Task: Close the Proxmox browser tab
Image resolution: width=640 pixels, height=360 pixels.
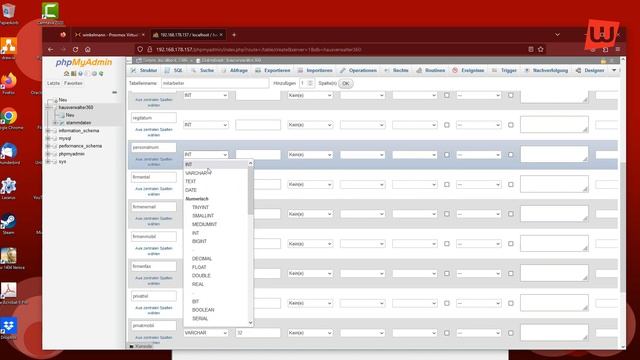Action: 143,35
